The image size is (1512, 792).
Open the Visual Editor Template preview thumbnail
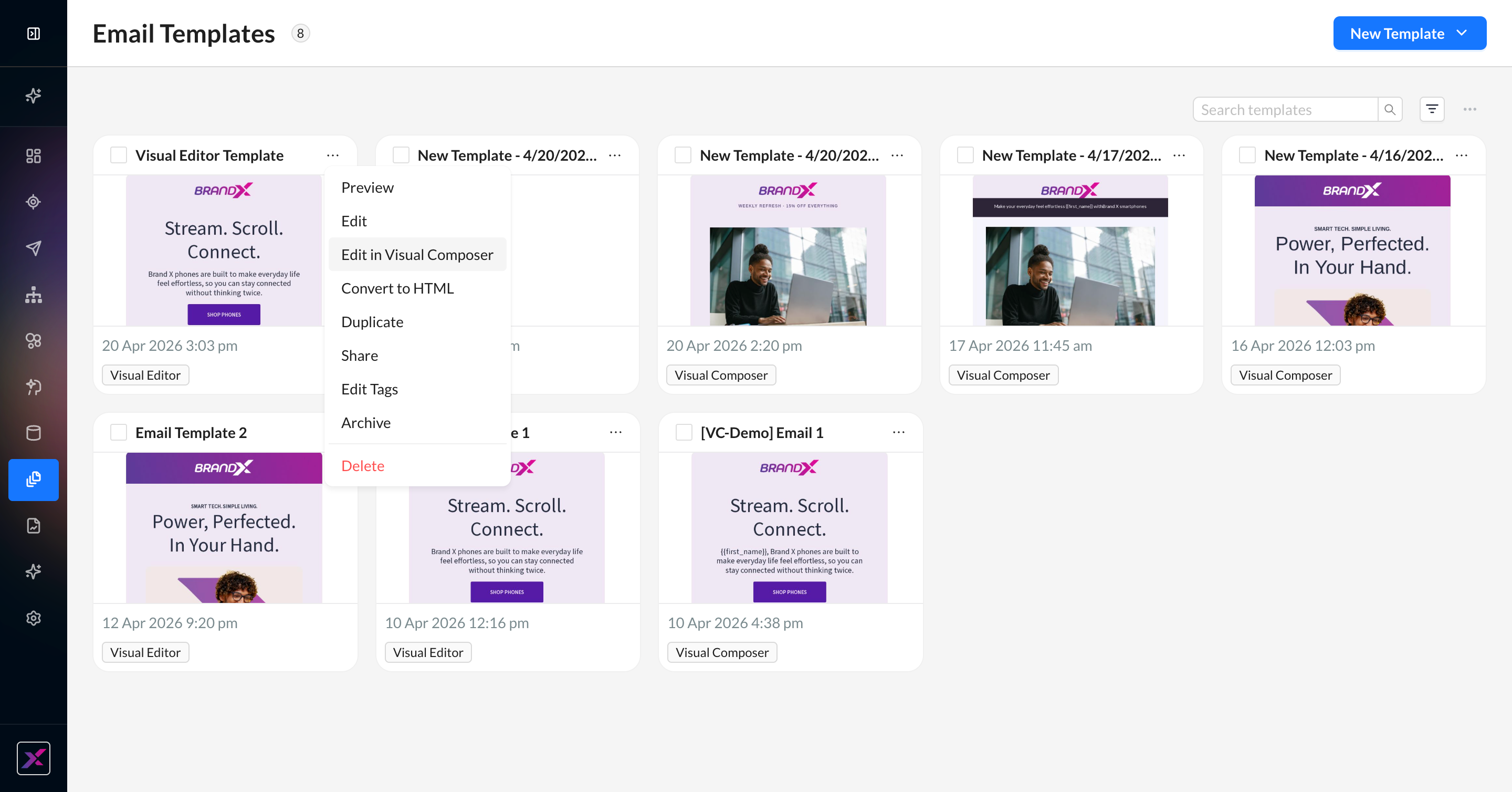point(224,251)
